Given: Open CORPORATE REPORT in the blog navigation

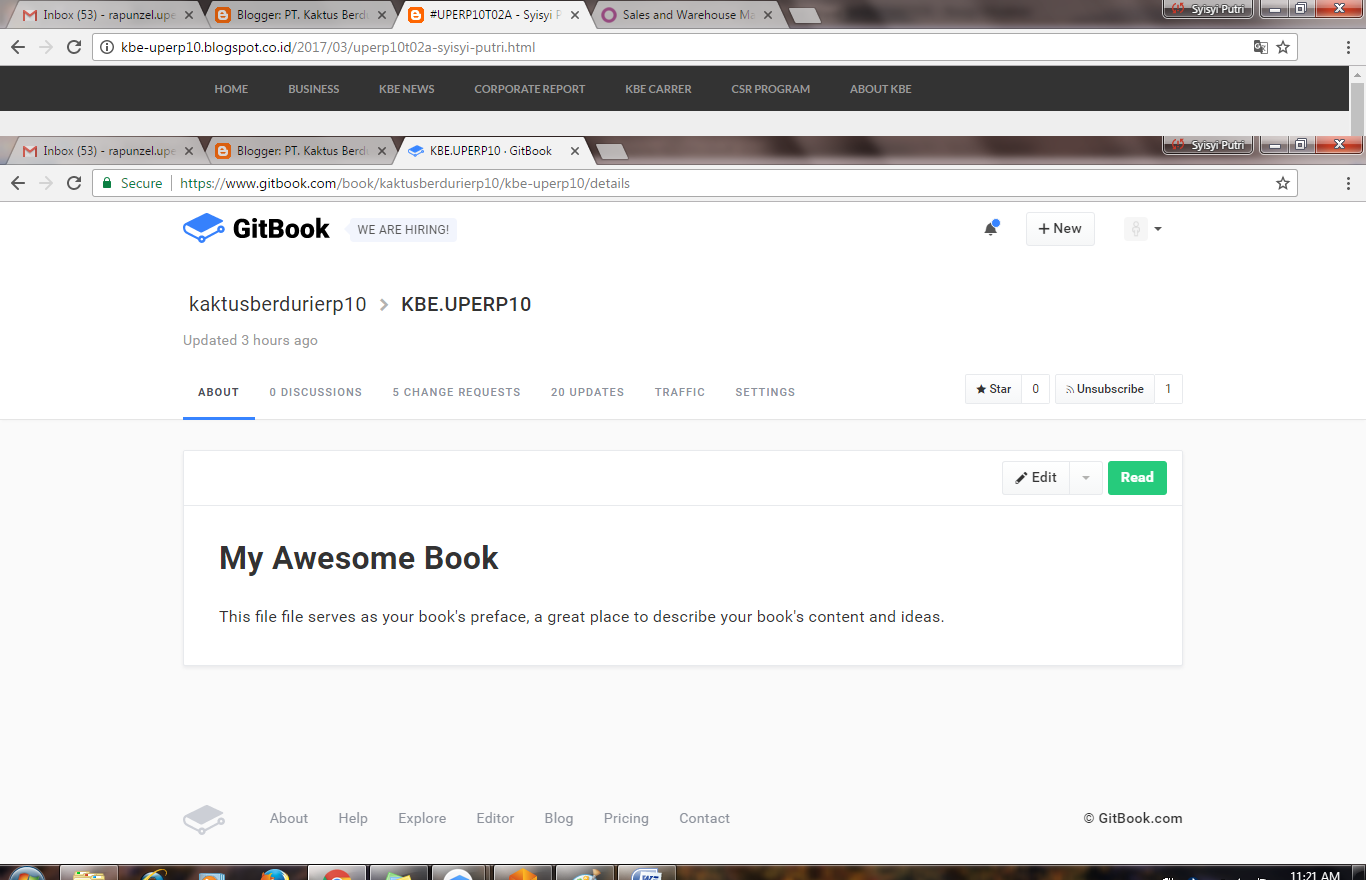Looking at the screenshot, I should coord(530,89).
